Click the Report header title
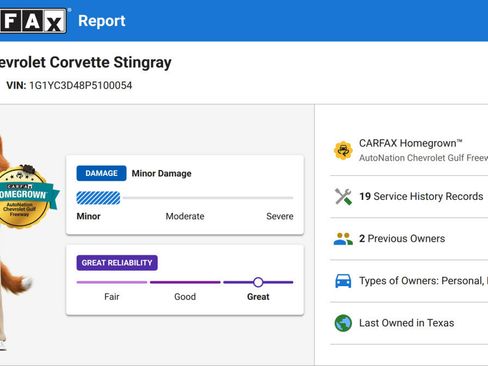This screenshot has width=488, height=366. (102, 21)
